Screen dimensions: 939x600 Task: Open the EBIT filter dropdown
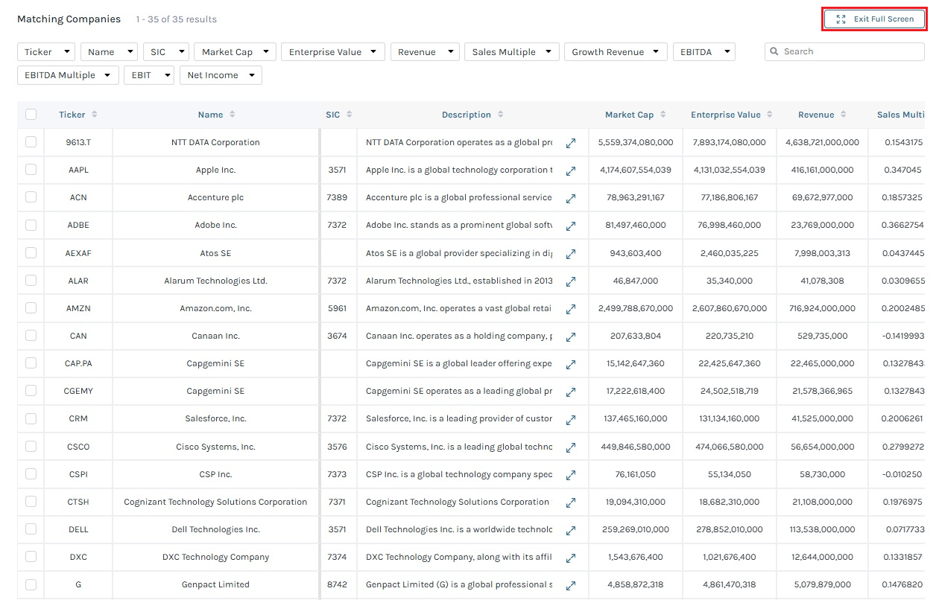click(x=149, y=75)
